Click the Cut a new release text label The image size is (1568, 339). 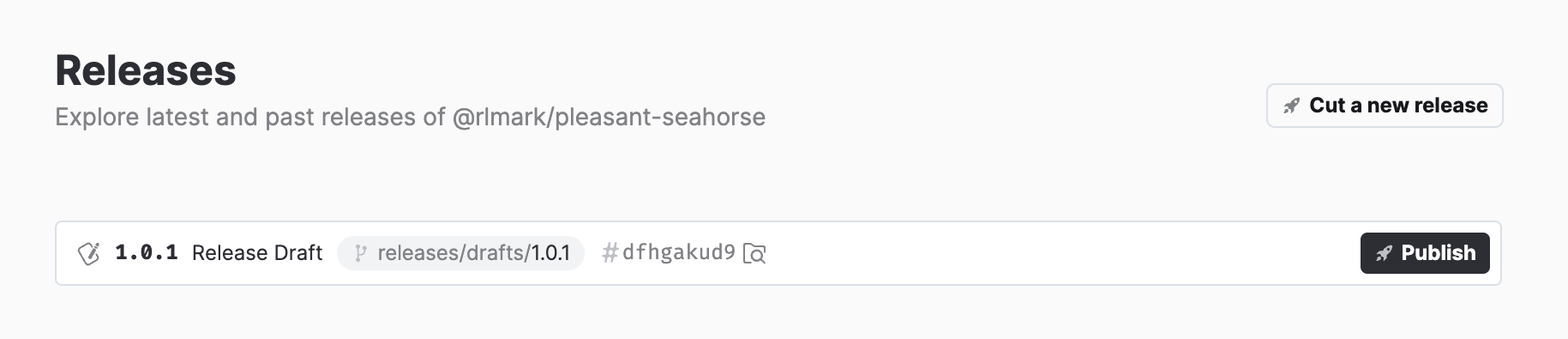point(1398,106)
